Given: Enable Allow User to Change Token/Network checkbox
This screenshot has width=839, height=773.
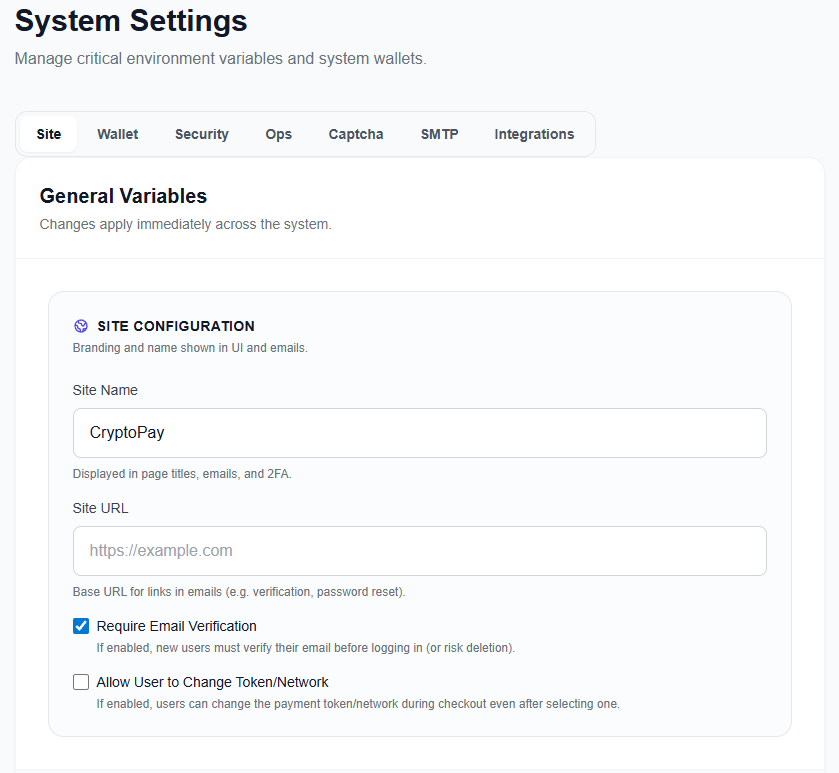Looking at the screenshot, I should pos(81,682).
